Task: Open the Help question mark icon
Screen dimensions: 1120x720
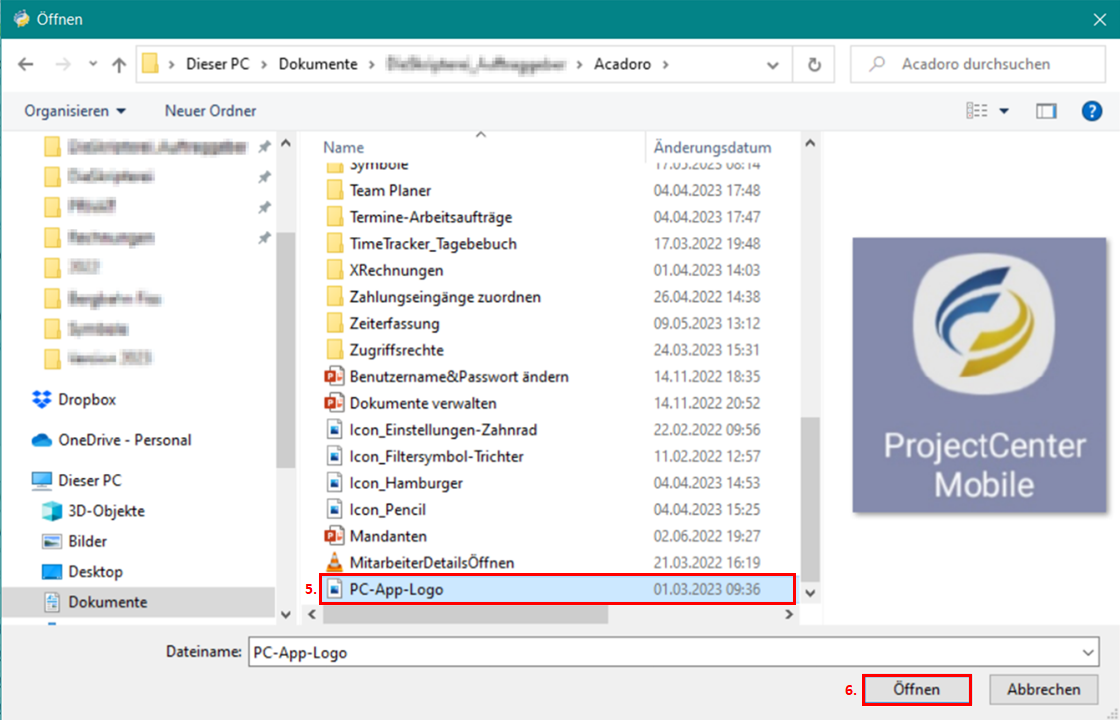Action: 1092,111
